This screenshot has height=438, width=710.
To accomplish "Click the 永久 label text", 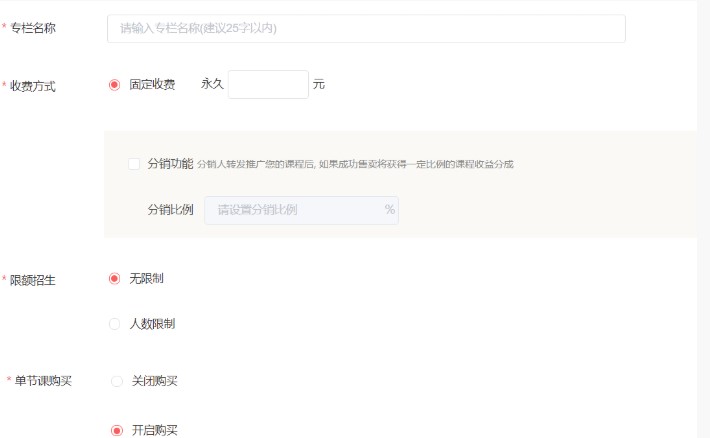I will 212,84.
